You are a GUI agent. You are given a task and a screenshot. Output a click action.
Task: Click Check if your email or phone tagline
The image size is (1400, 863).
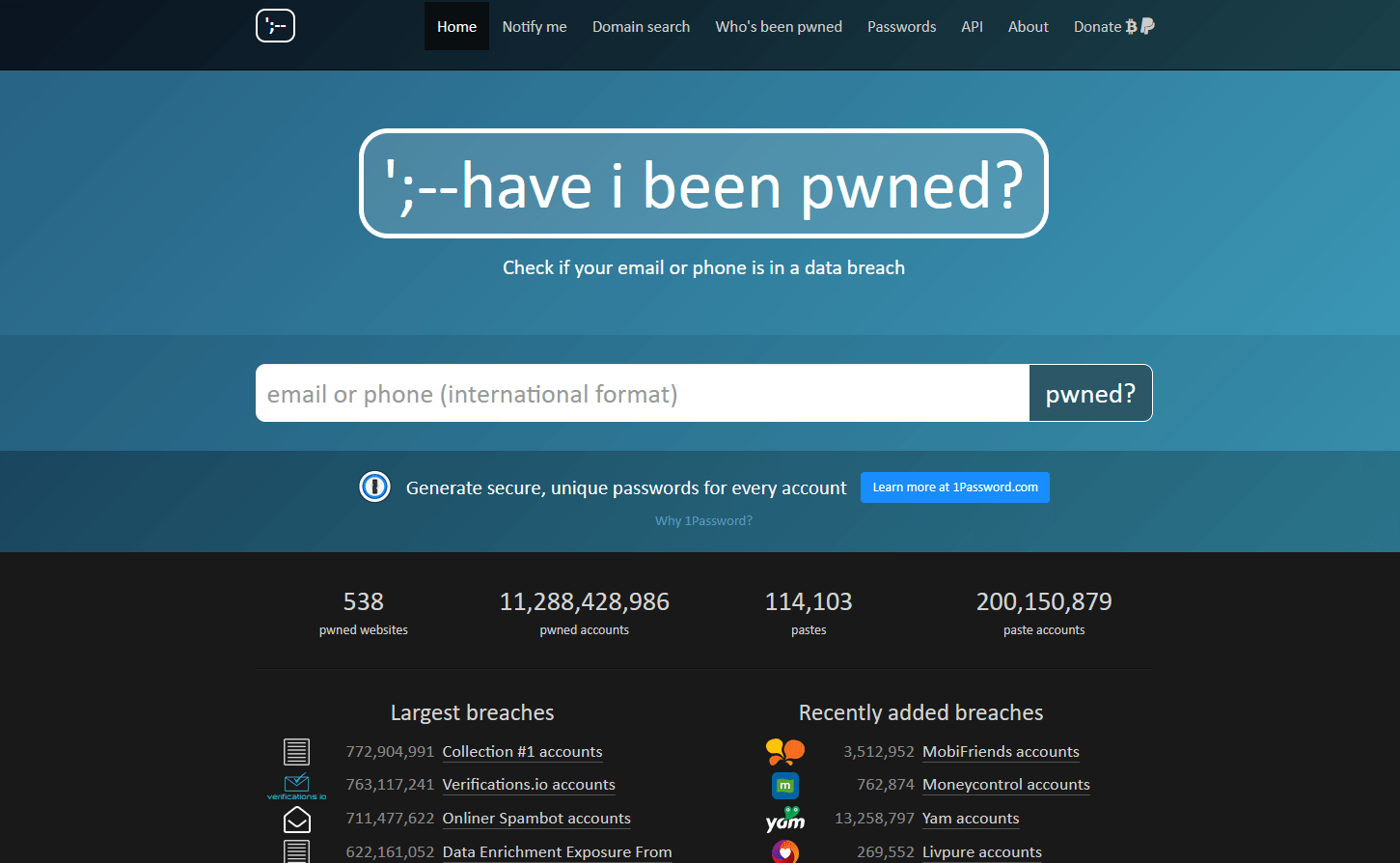coord(703,267)
